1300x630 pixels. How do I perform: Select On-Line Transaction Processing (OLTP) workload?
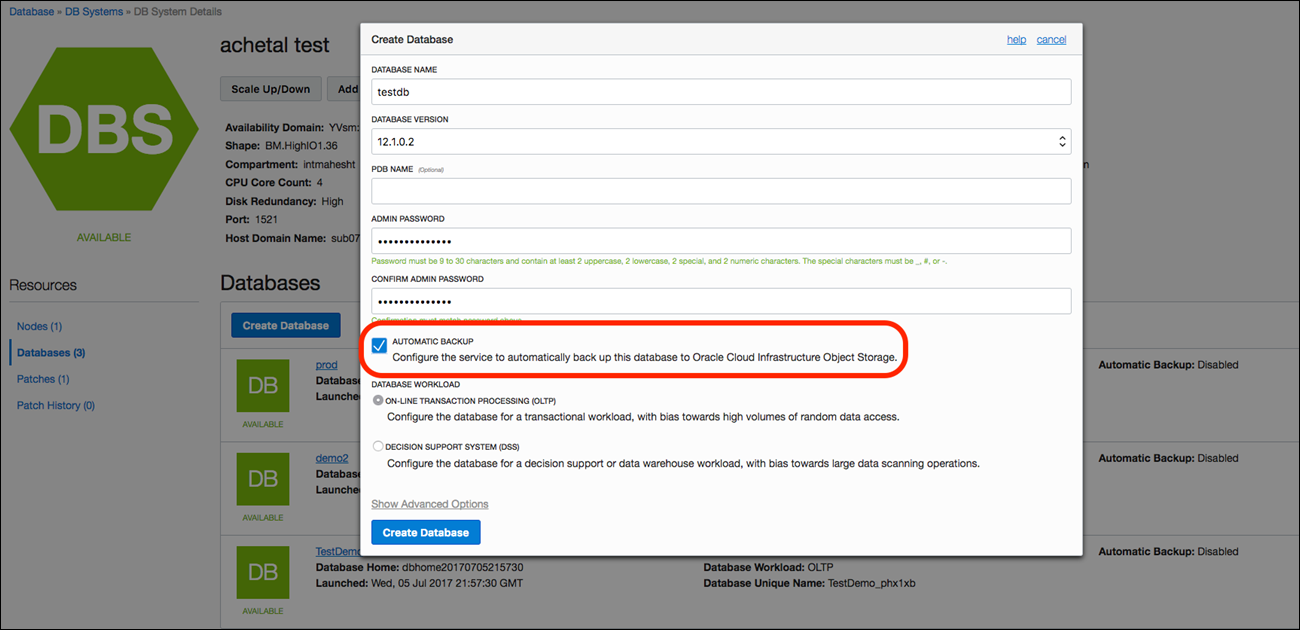(x=378, y=400)
